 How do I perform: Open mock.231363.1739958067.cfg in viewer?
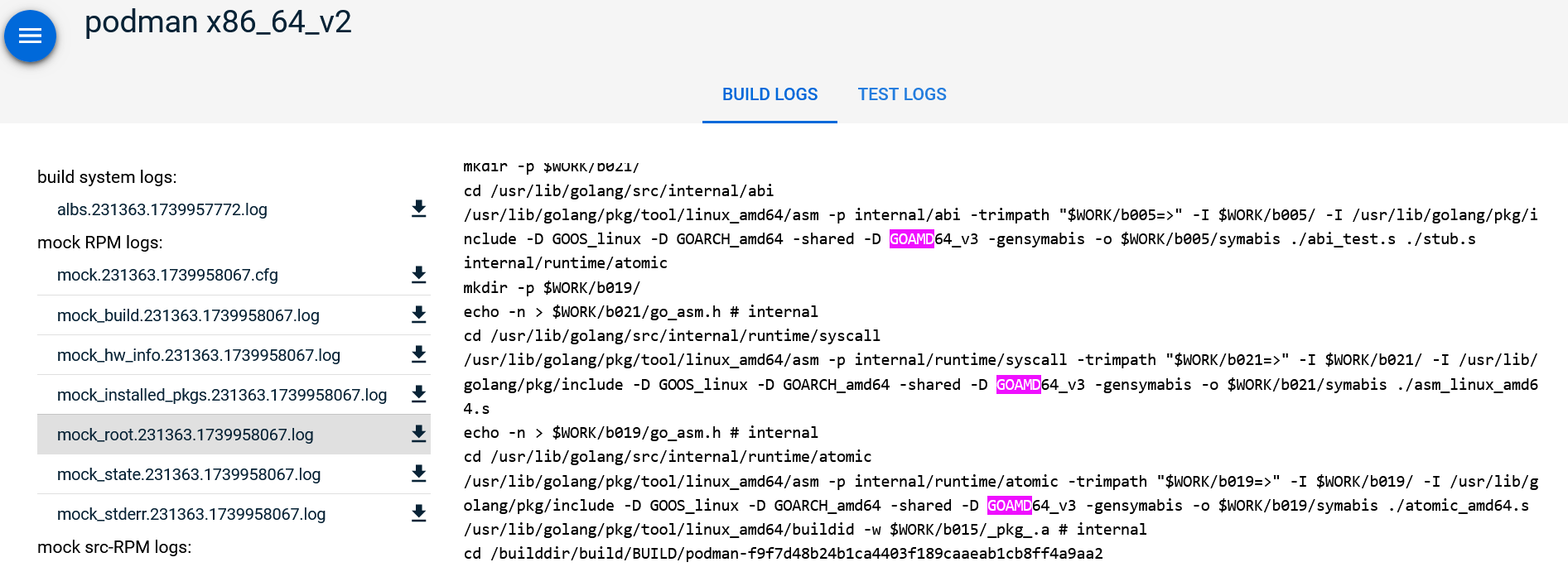(x=167, y=275)
